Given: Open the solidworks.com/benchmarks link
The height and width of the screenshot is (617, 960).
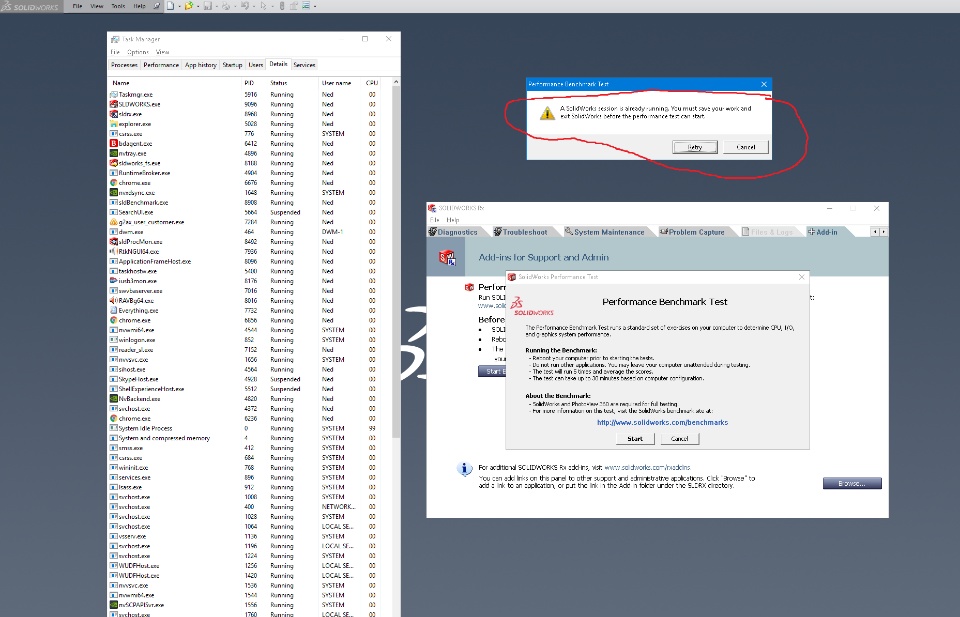Looking at the screenshot, I should point(662,422).
